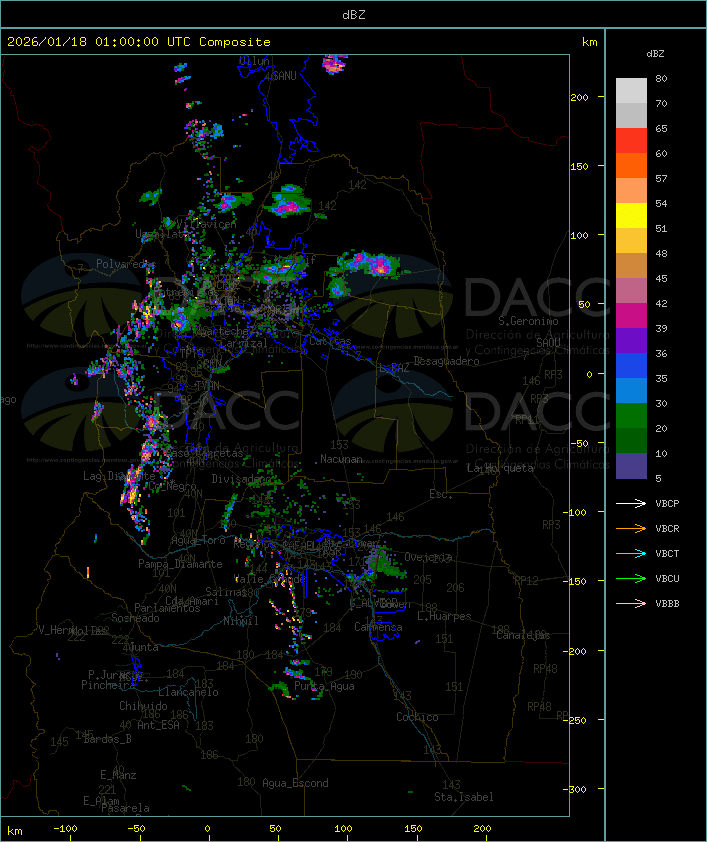Select the light gray 70-80 dBZ swatch
The width and height of the screenshot is (707, 842).
point(631,91)
